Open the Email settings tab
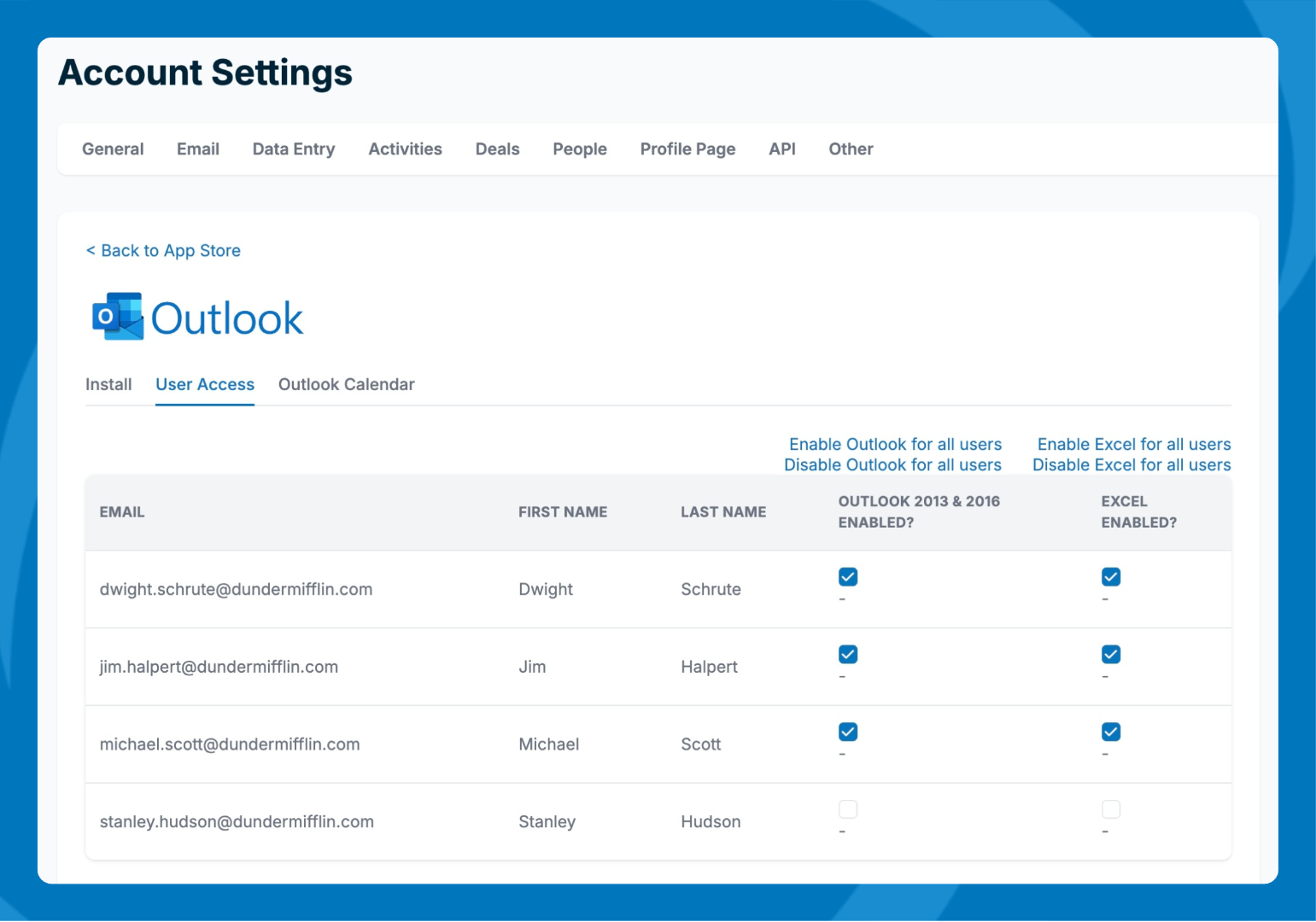Image resolution: width=1316 pixels, height=922 pixels. tap(198, 149)
